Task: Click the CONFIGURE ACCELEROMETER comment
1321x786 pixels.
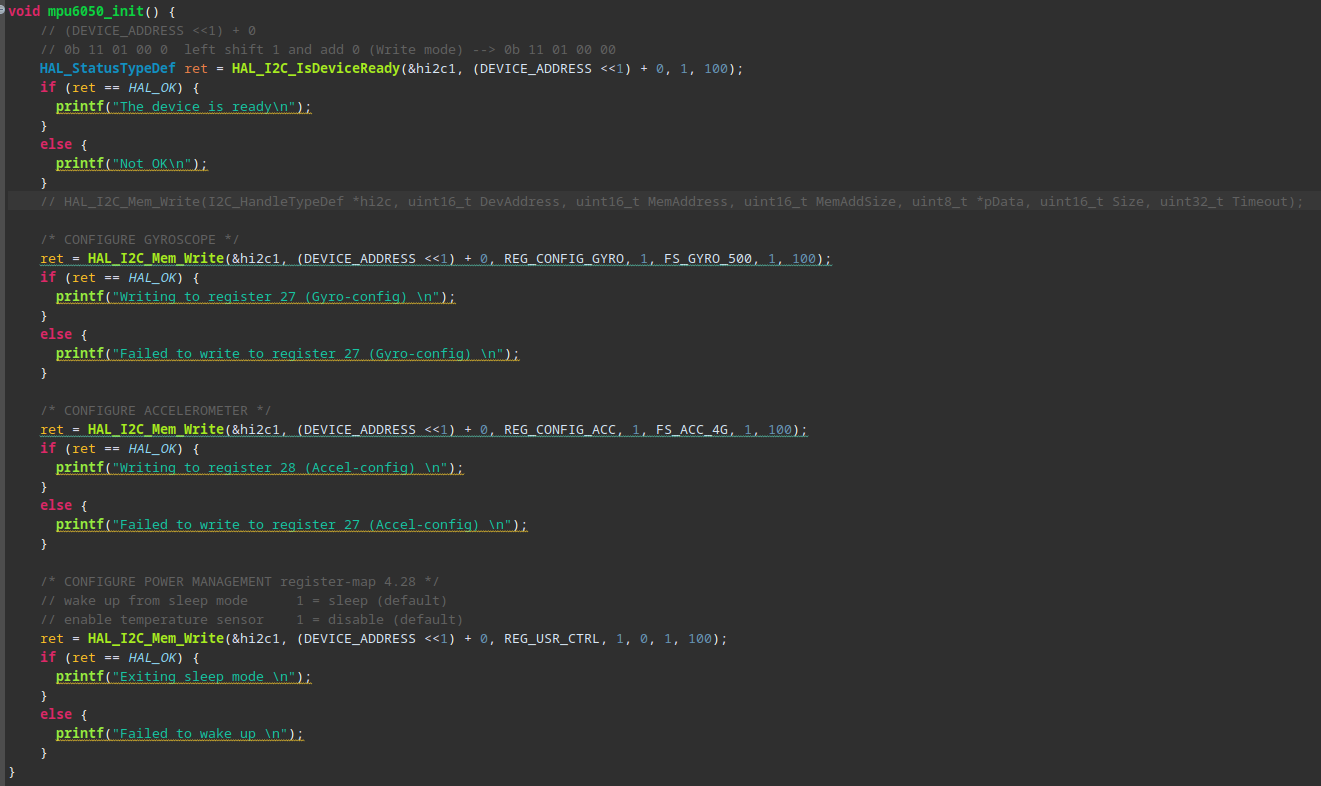Action: point(156,411)
